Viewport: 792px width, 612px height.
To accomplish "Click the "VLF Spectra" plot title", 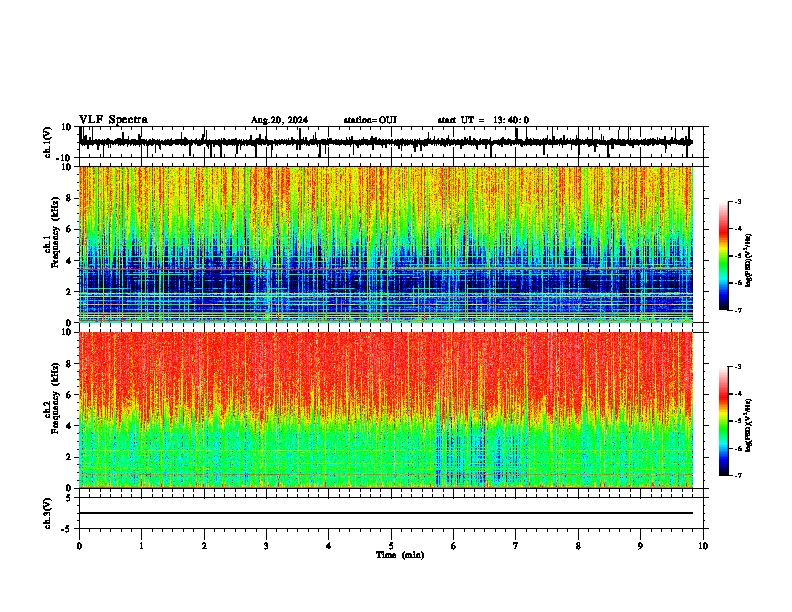I will tap(113, 120).
